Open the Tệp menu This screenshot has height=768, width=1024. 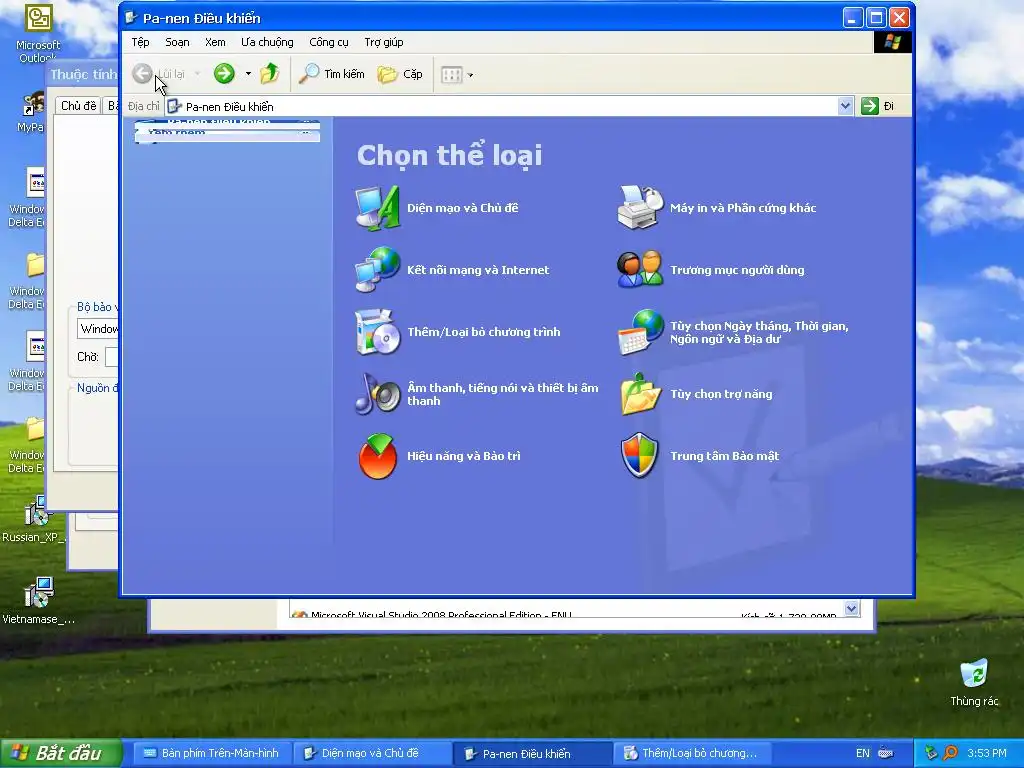(x=140, y=42)
